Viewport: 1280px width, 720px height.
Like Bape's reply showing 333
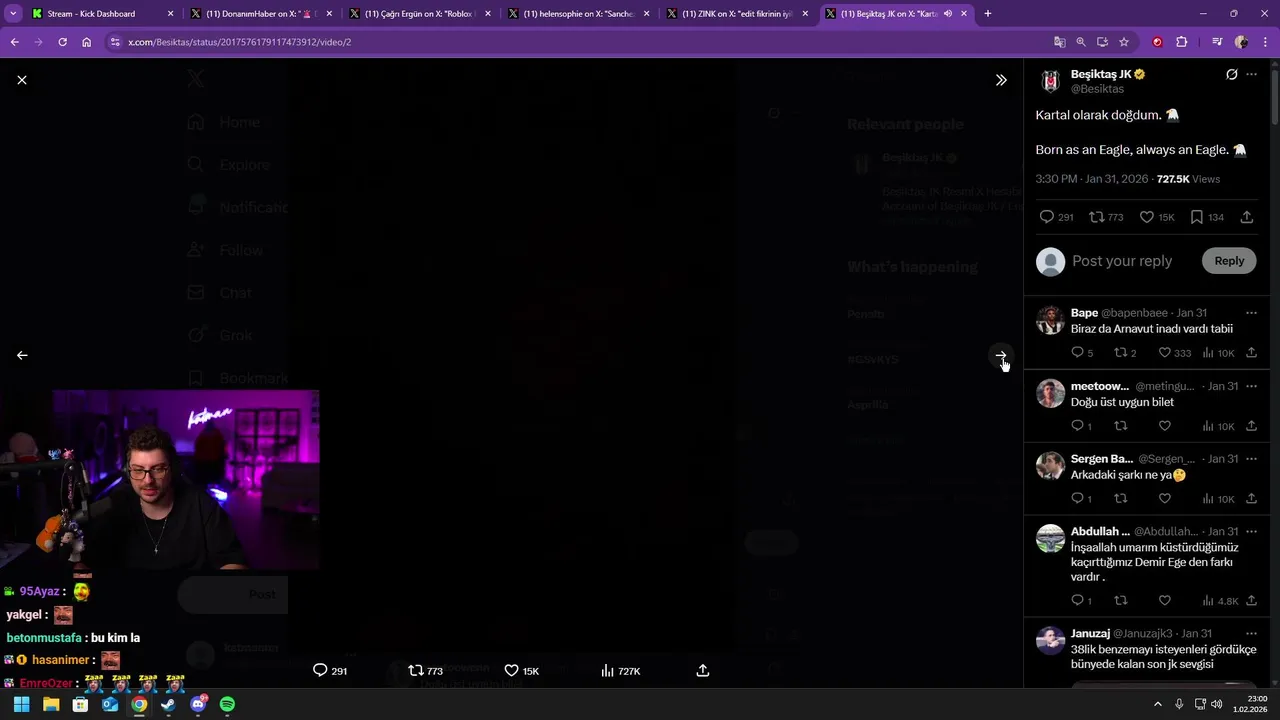coord(1174,353)
